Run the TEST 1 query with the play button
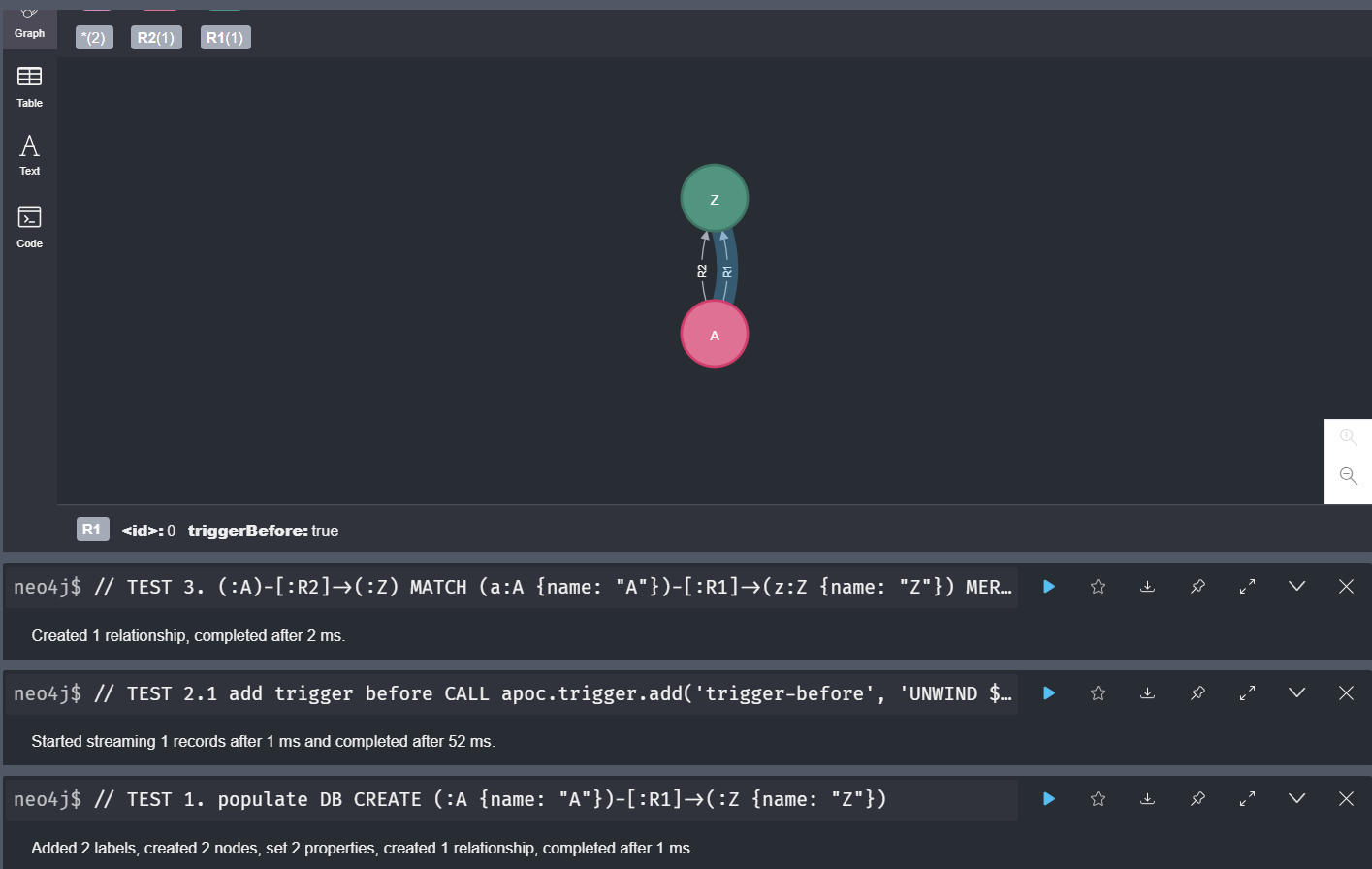The image size is (1372, 869). click(1048, 798)
